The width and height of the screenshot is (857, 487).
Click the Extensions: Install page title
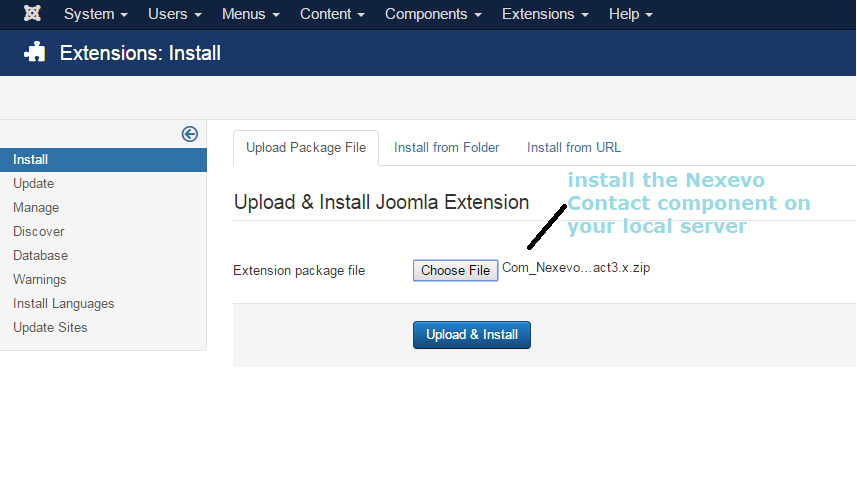click(x=140, y=53)
